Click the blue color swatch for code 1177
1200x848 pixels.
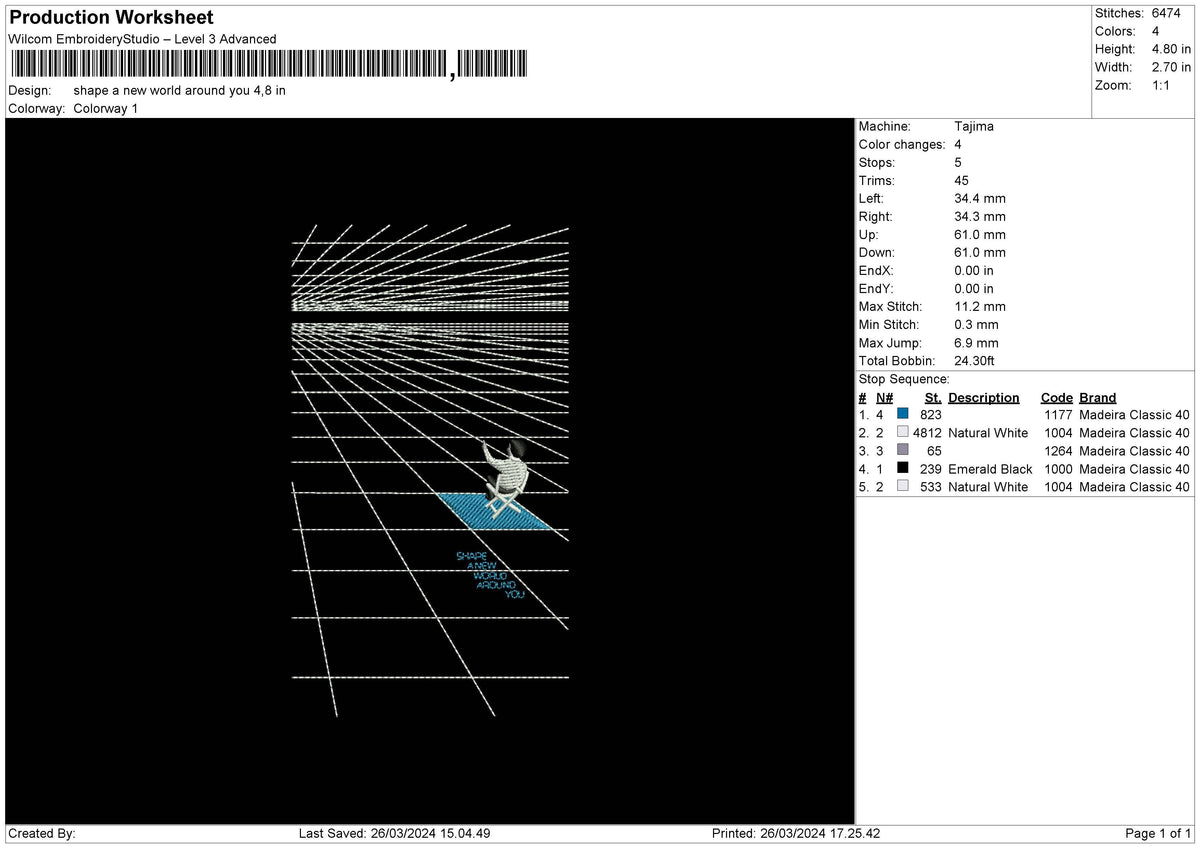coord(903,414)
